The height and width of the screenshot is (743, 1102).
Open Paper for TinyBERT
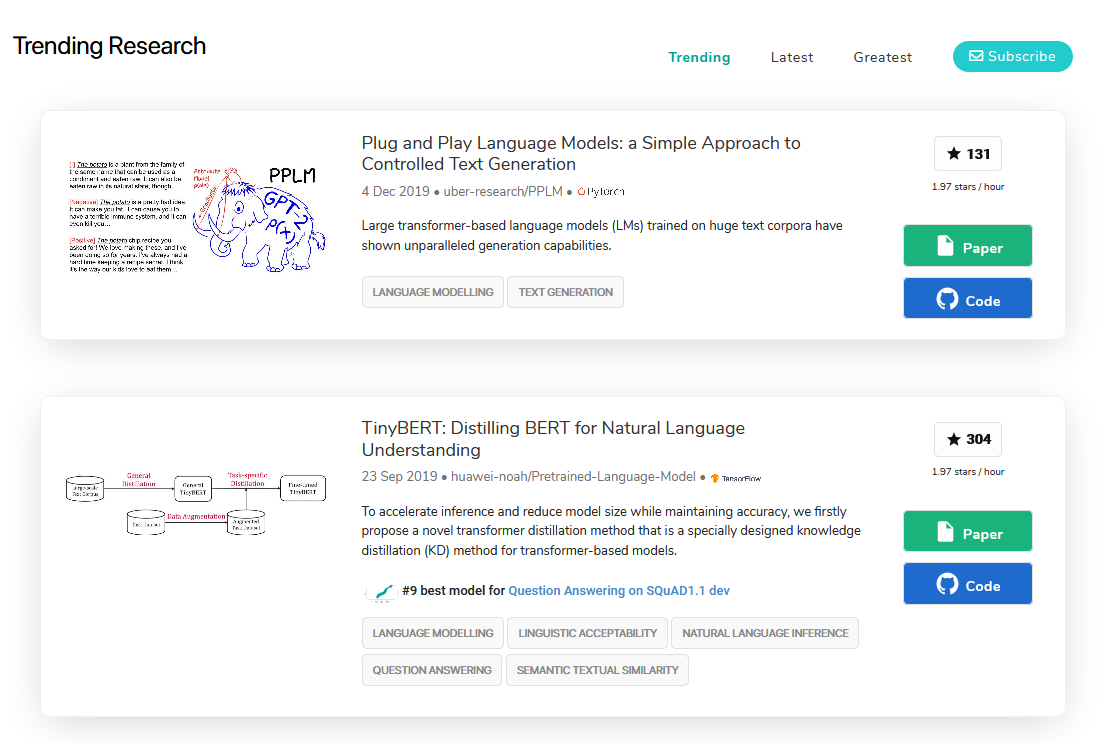coord(967,533)
